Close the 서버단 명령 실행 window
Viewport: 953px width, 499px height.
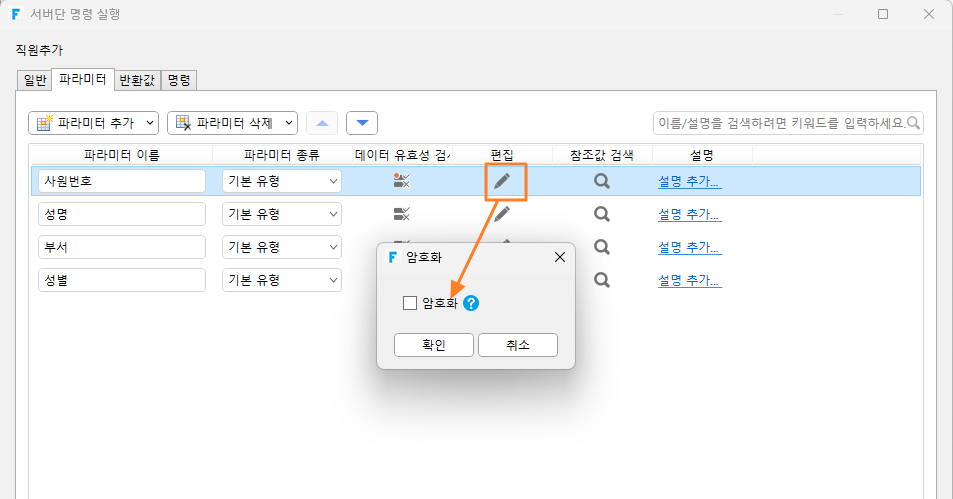click(x=929, y=14)
